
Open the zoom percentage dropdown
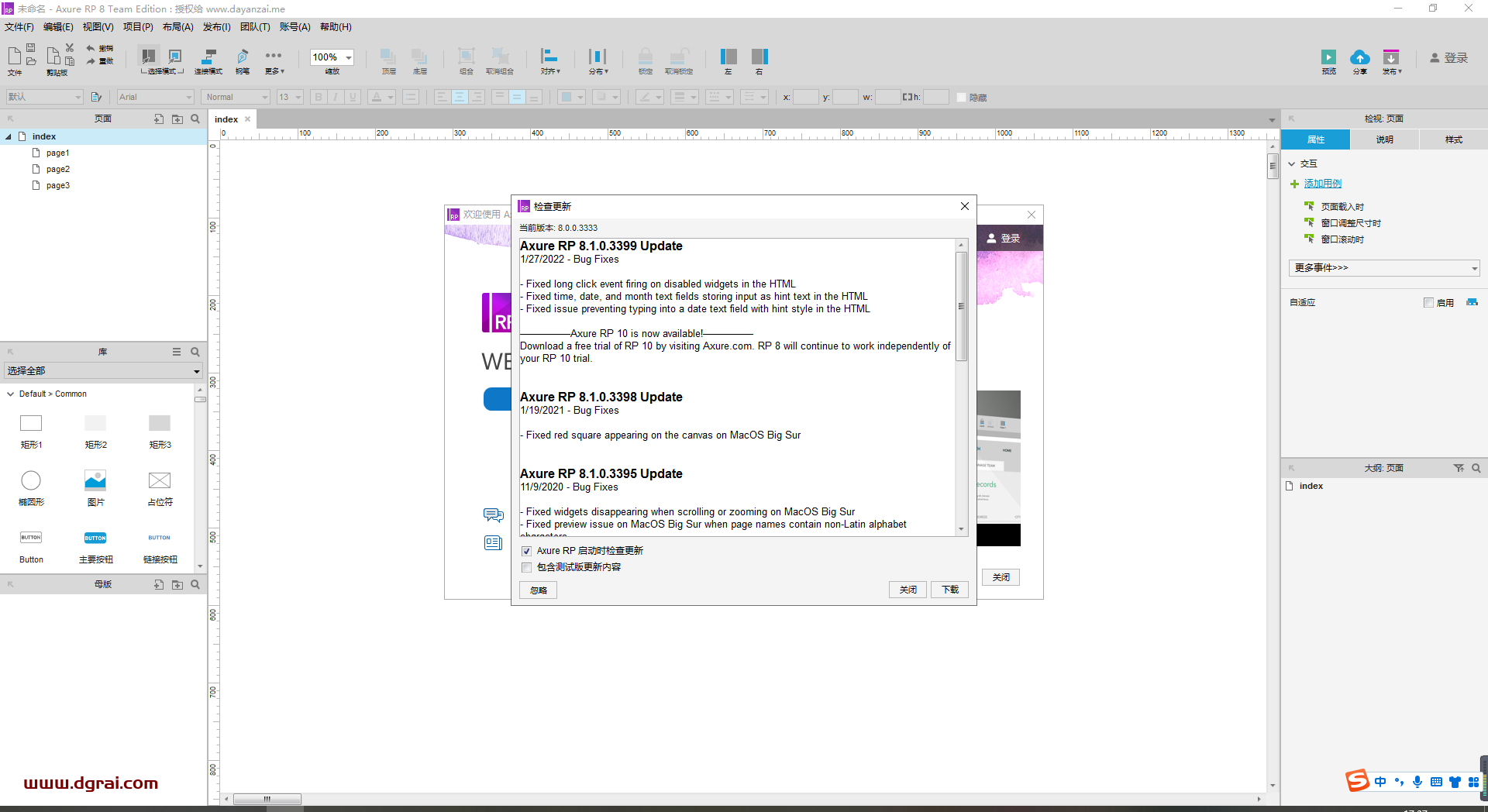349,57
